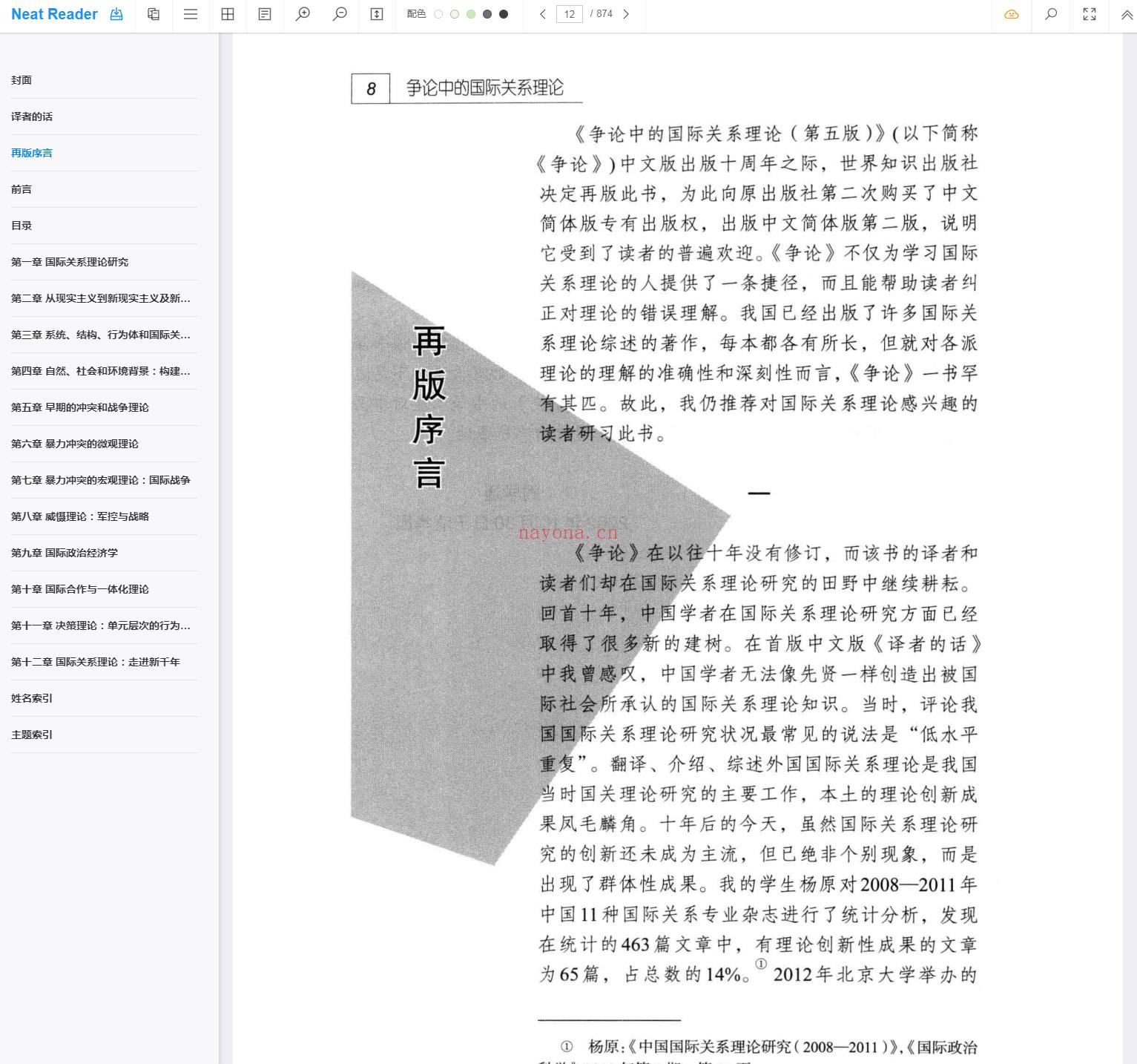Select the dark gray color theme swatch
Image resolution: width=1137 pixels, height=1064 pixels.
point(487,14)
